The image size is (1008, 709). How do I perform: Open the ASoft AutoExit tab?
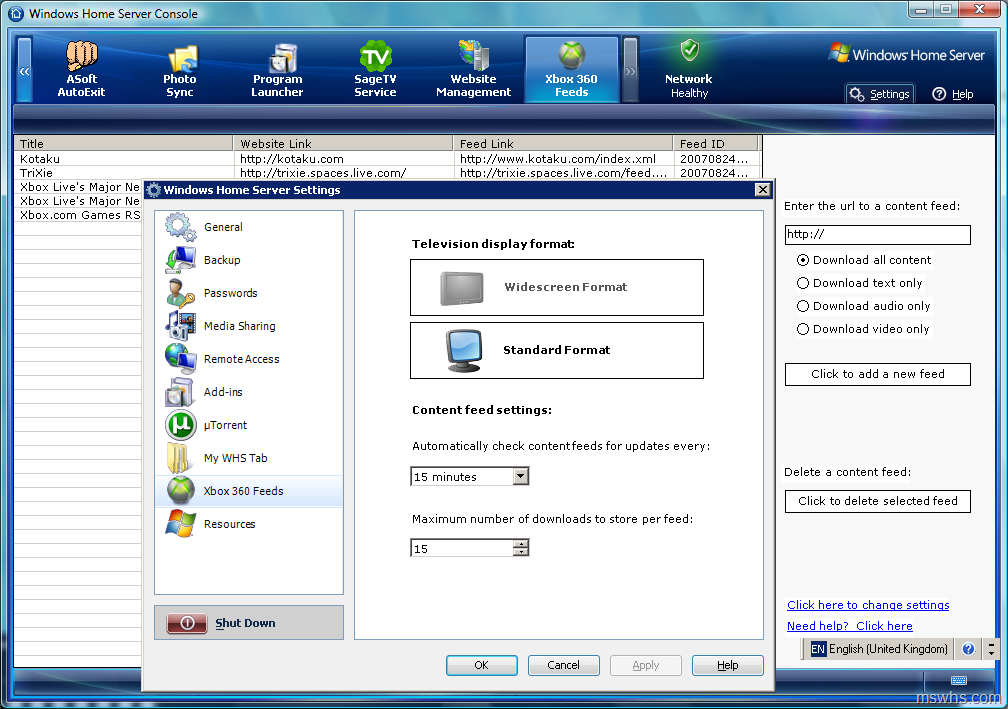coord(82,69)
